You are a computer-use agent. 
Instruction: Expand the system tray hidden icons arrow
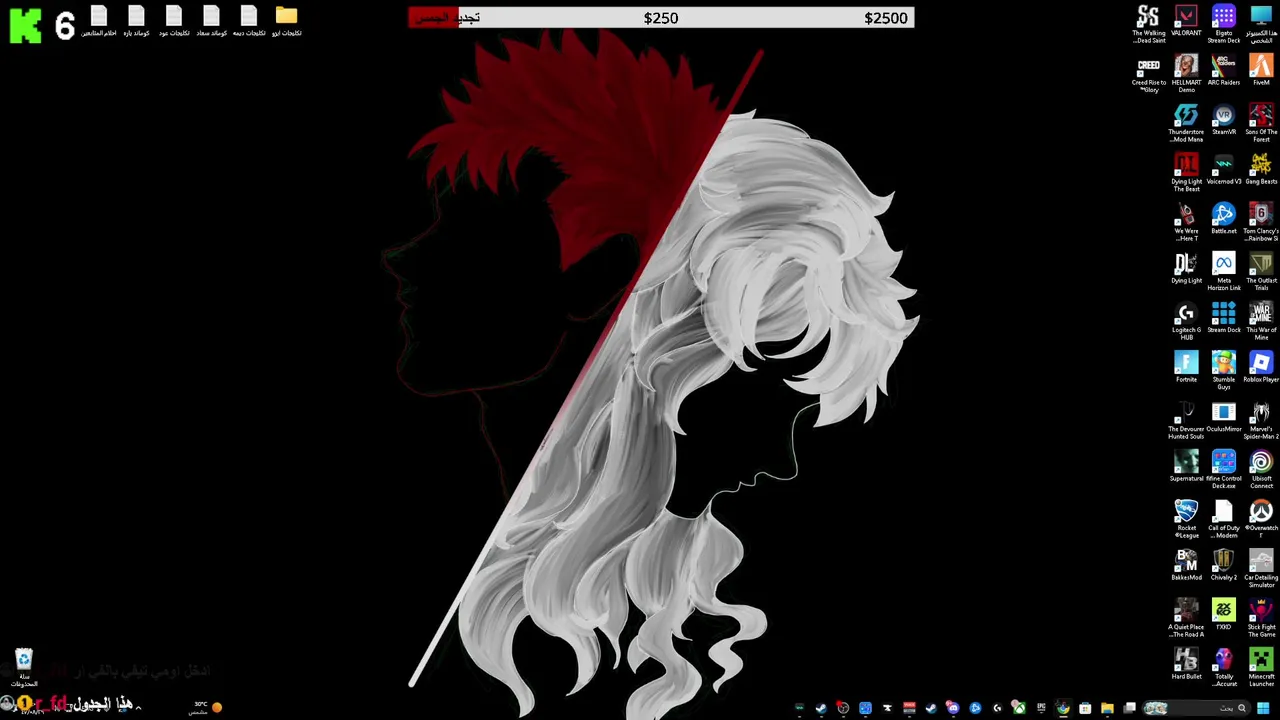click(137, 707)
